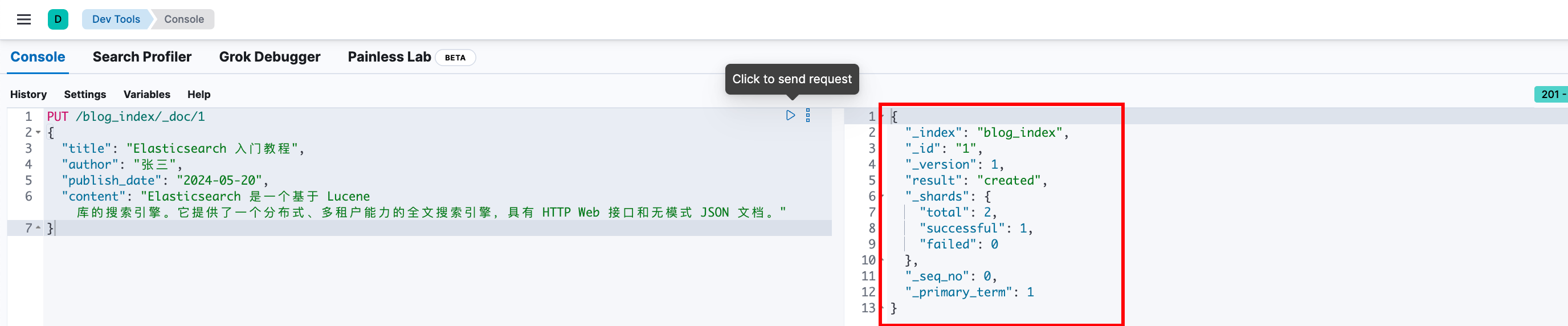The height and width of the screenshot is (326, 1568).
Task: Toggle fold marker at output line 10
Action: [x=882, y=260]
